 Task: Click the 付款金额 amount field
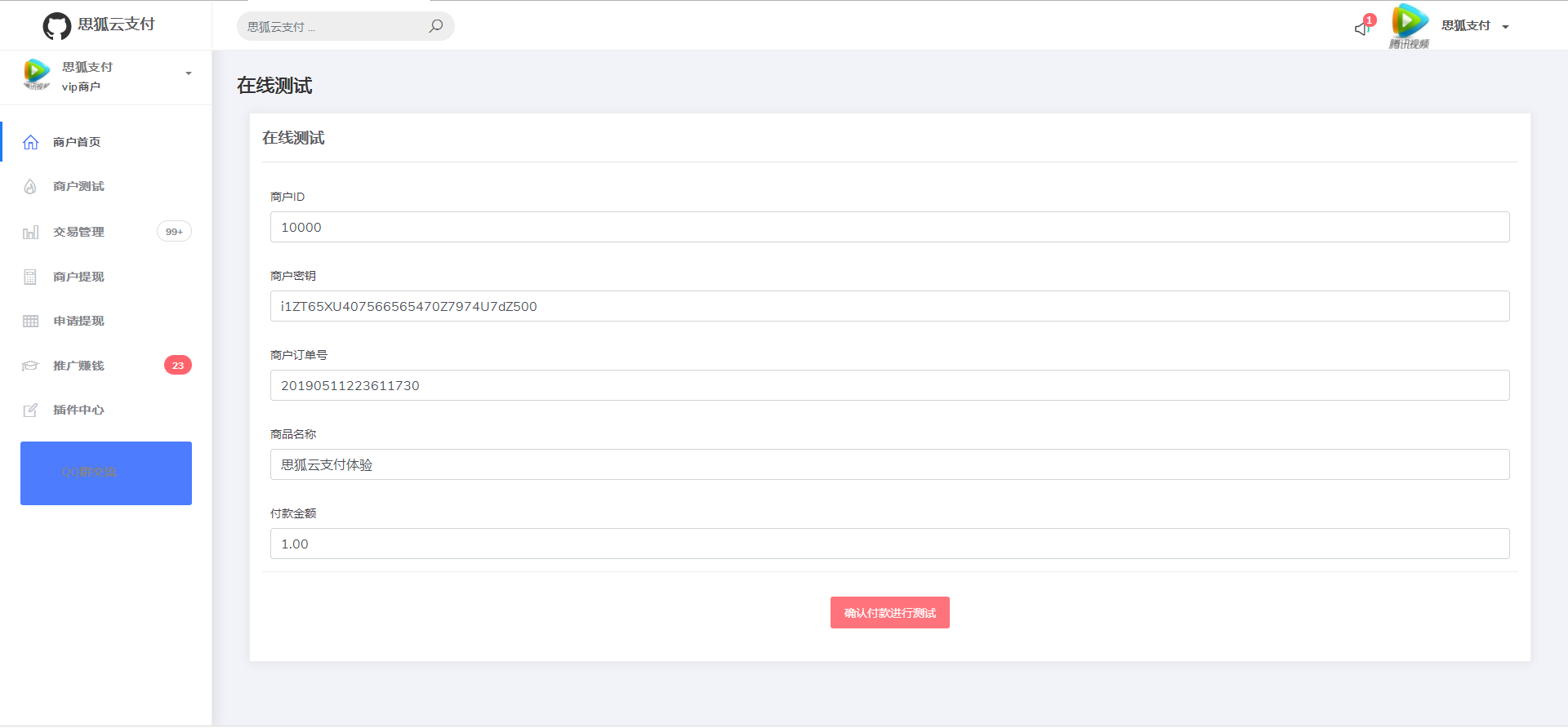[x=889, y=544]
